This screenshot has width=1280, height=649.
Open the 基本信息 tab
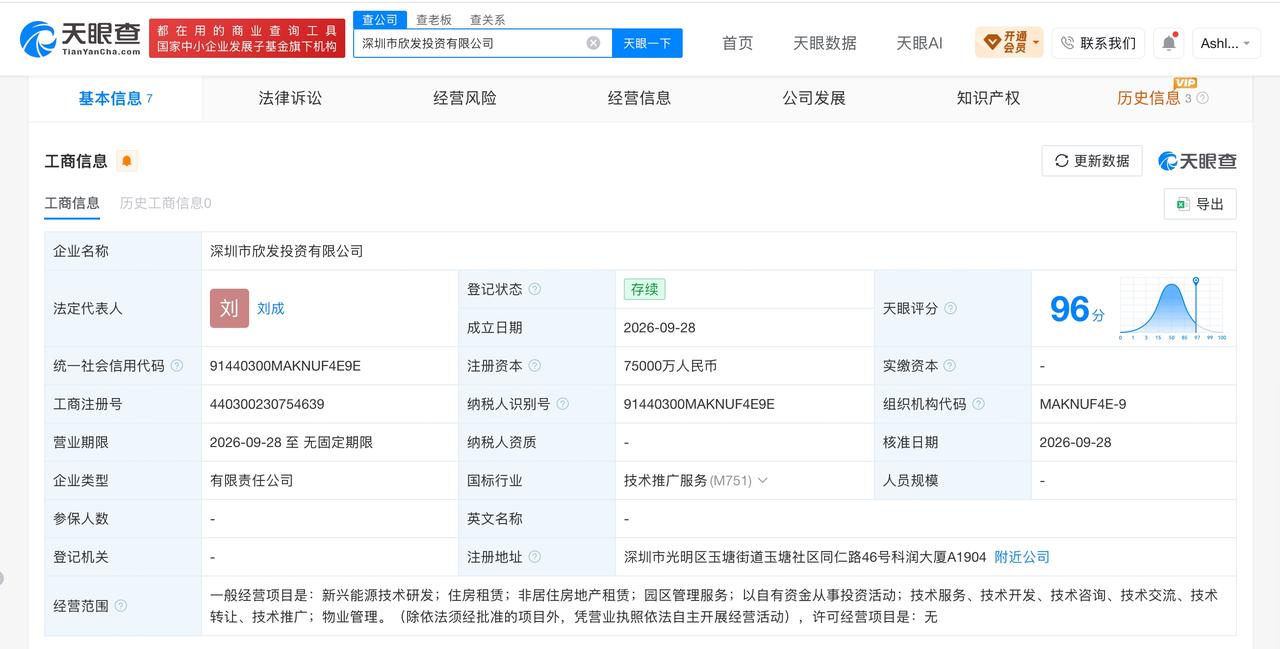coord(115,98)
